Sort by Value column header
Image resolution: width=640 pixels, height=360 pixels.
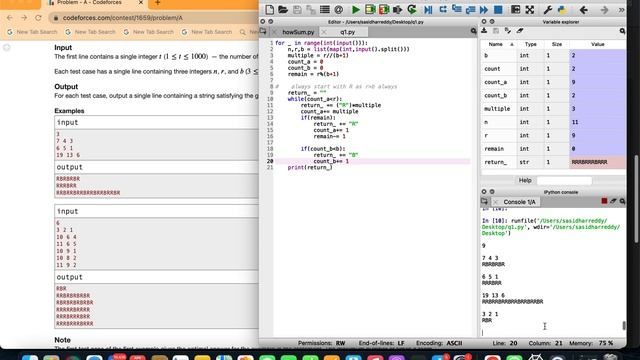click(x=598, y=44)
